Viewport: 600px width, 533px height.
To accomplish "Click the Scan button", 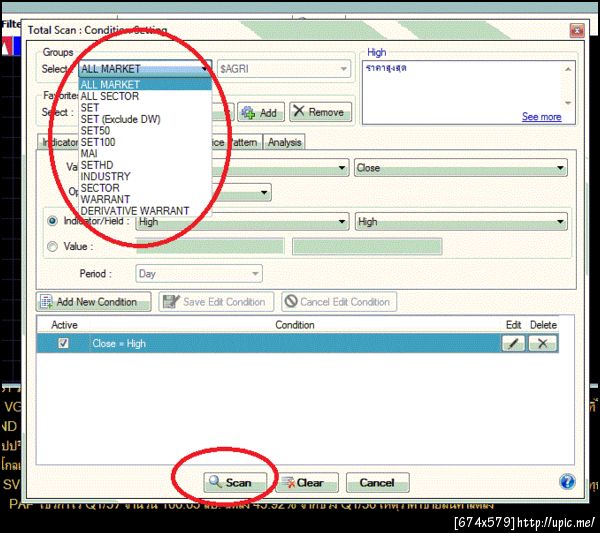I will 235,482.
